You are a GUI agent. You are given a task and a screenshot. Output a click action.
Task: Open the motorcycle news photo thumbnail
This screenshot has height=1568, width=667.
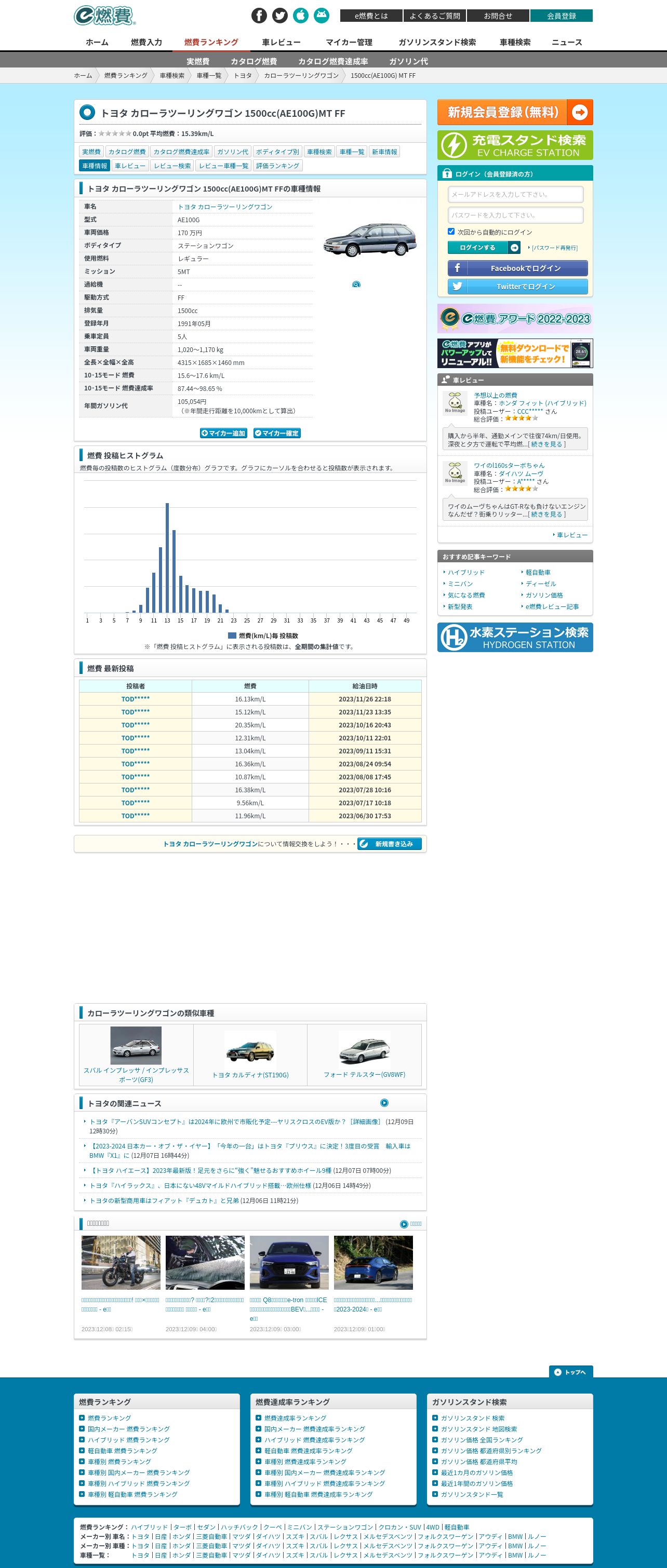pyautogui.click(x=121, y=1262)
